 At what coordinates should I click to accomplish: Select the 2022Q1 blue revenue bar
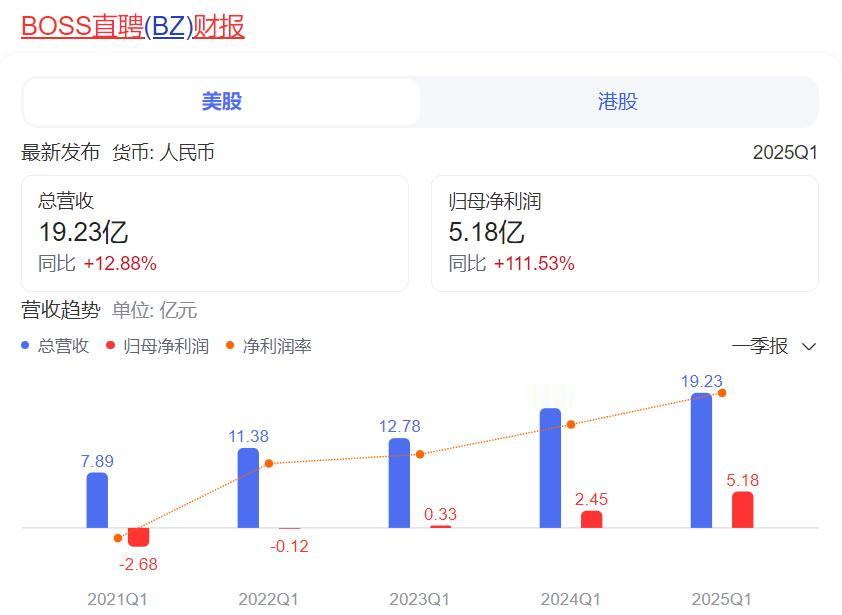click(248, 488)
